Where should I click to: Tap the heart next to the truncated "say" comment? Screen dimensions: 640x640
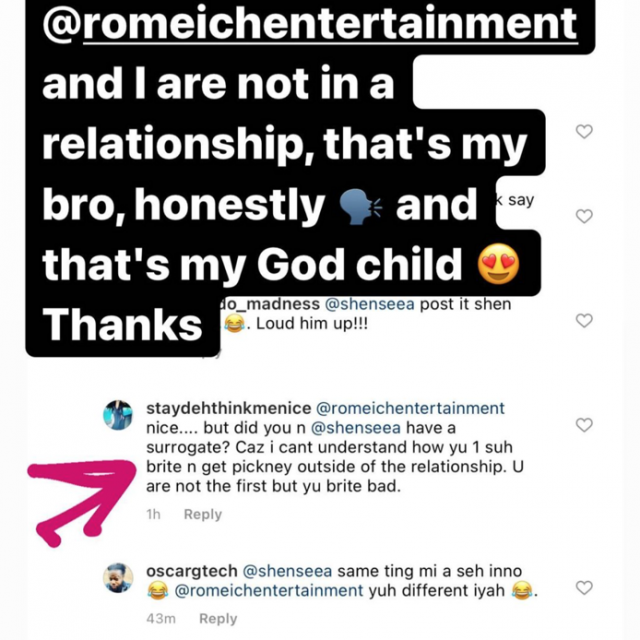pos(585,216)
